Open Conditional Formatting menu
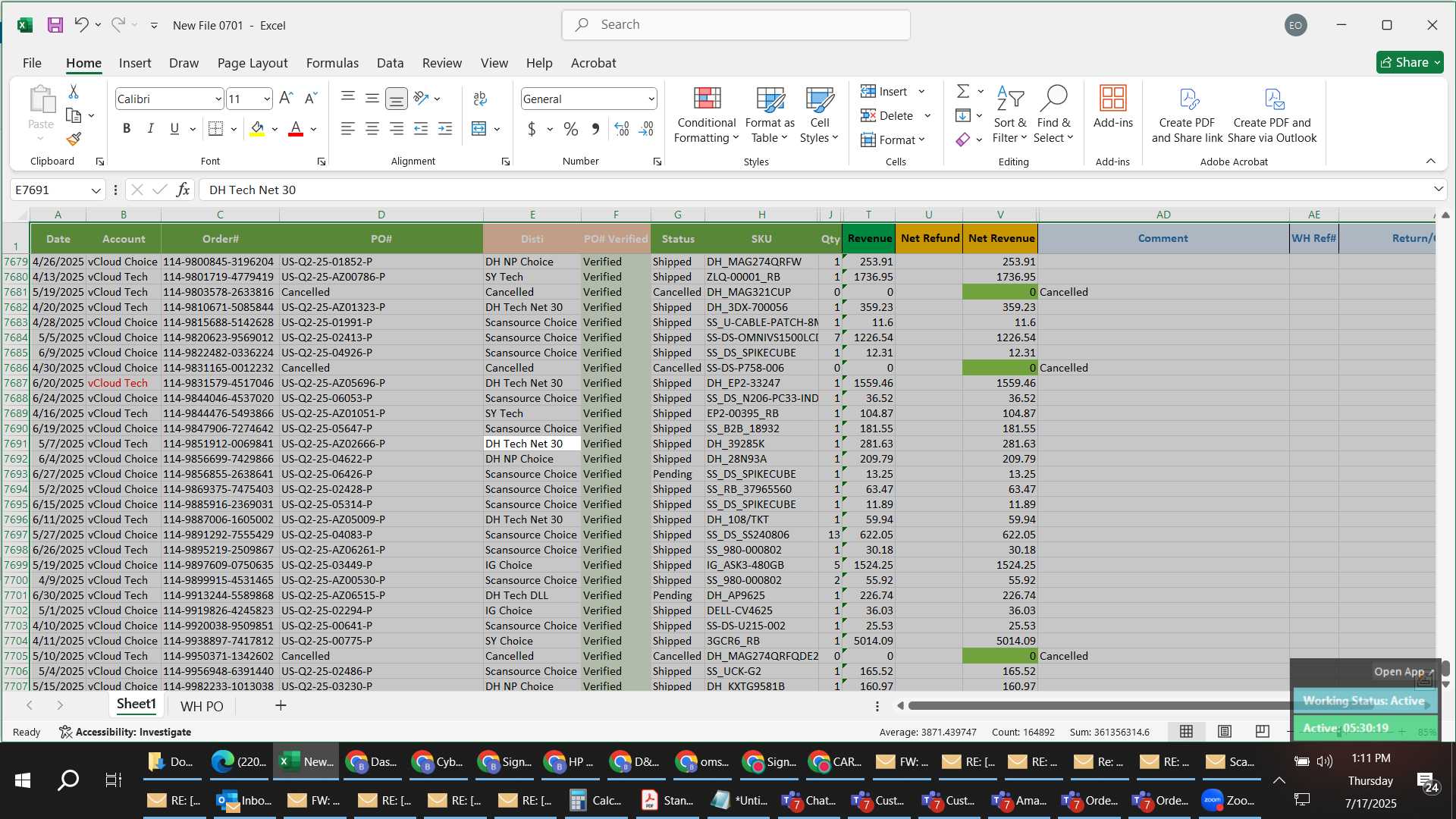1456x819 pixels. (706, 115)
